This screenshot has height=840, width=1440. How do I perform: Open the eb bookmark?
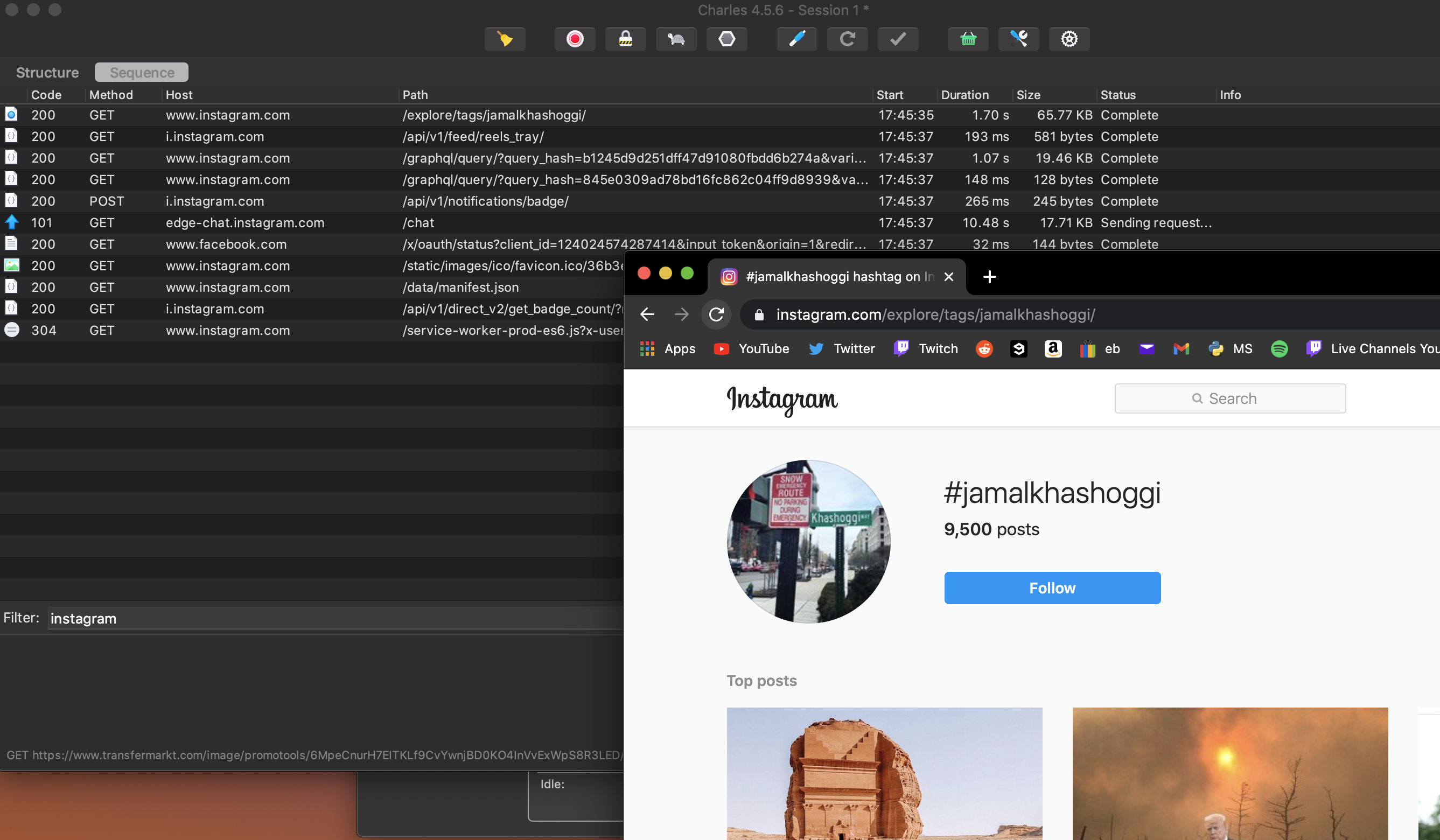pos(1100,348)
